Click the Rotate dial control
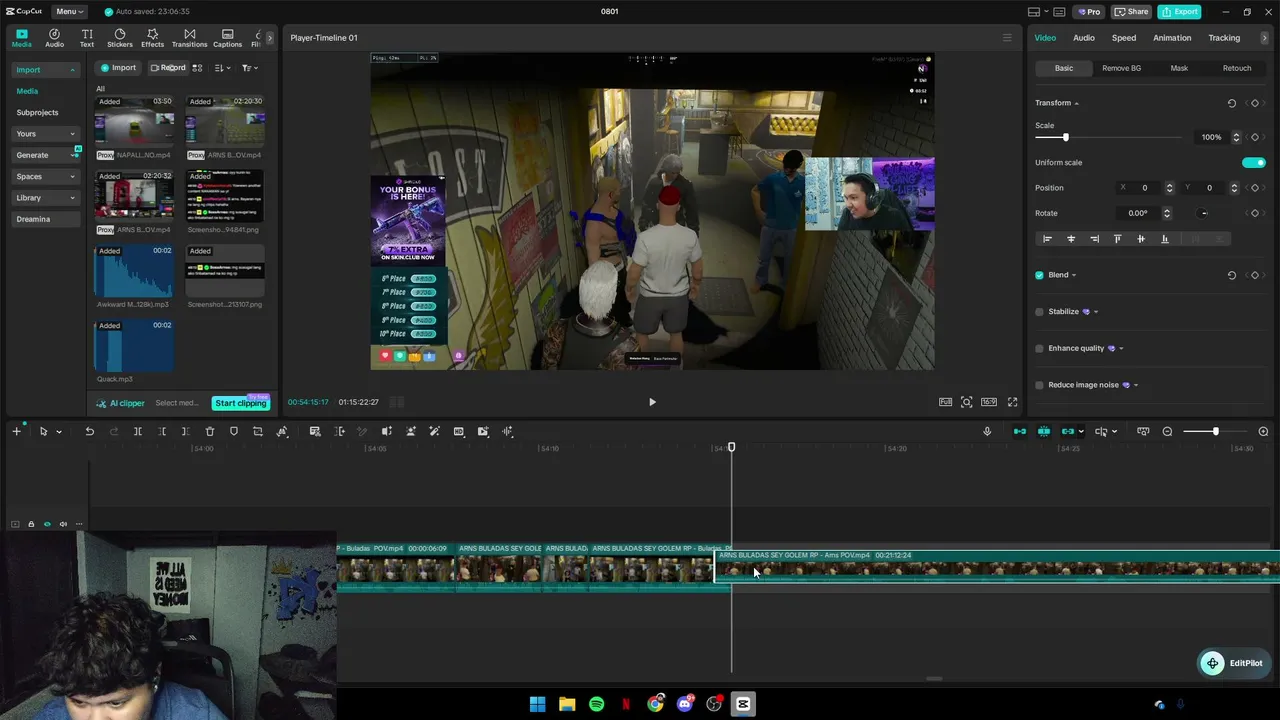Viewport: 1280px width, 720px height. click(1203, 213)
